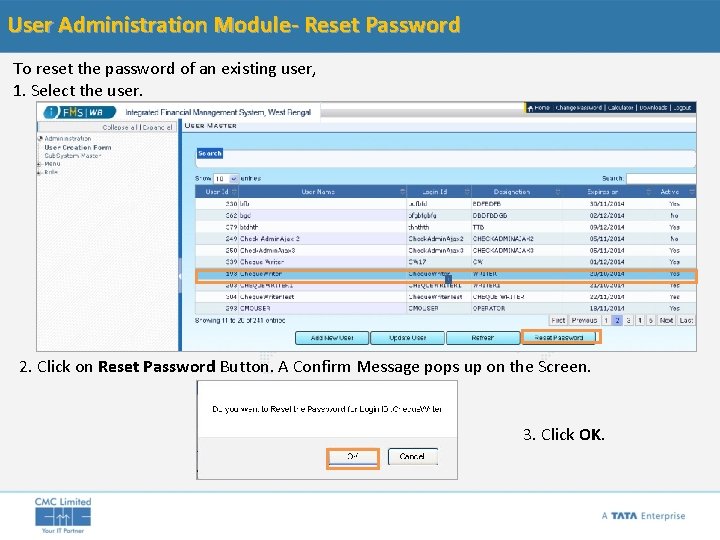
Task: Select the Search tab
Action: tap(210, 153)
